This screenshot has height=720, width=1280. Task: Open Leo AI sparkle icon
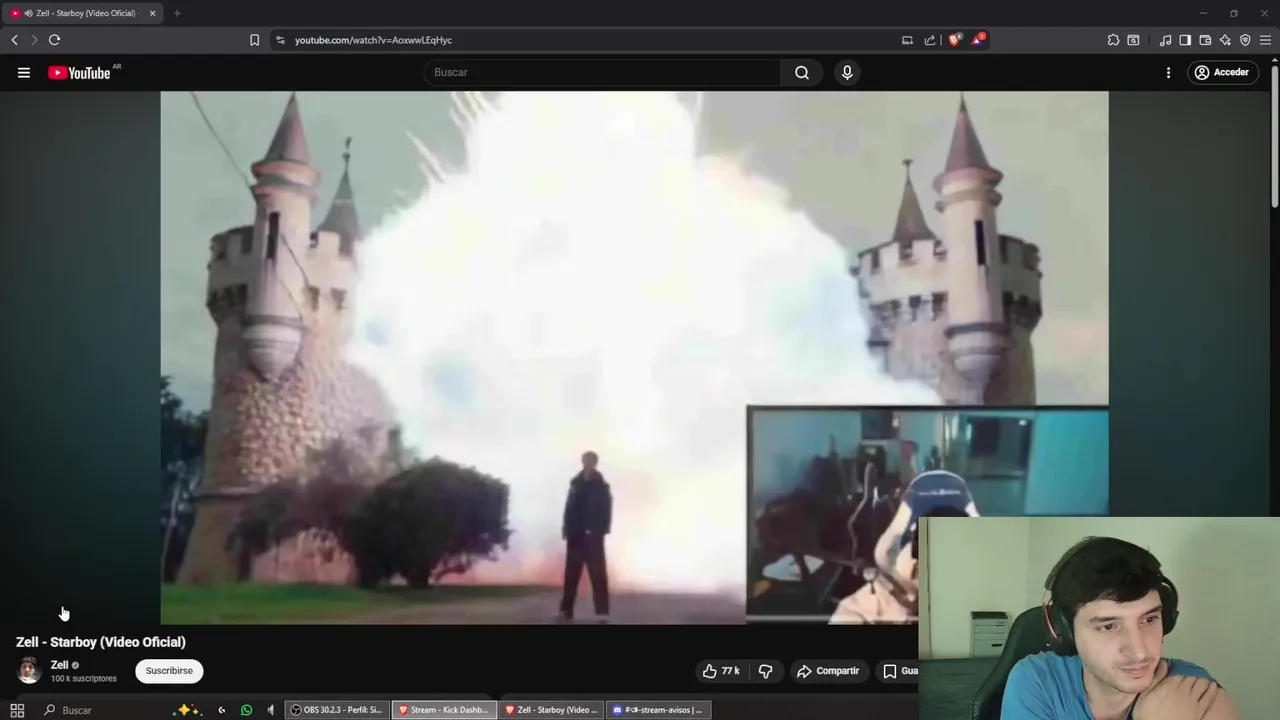(x=1225, y=40)
